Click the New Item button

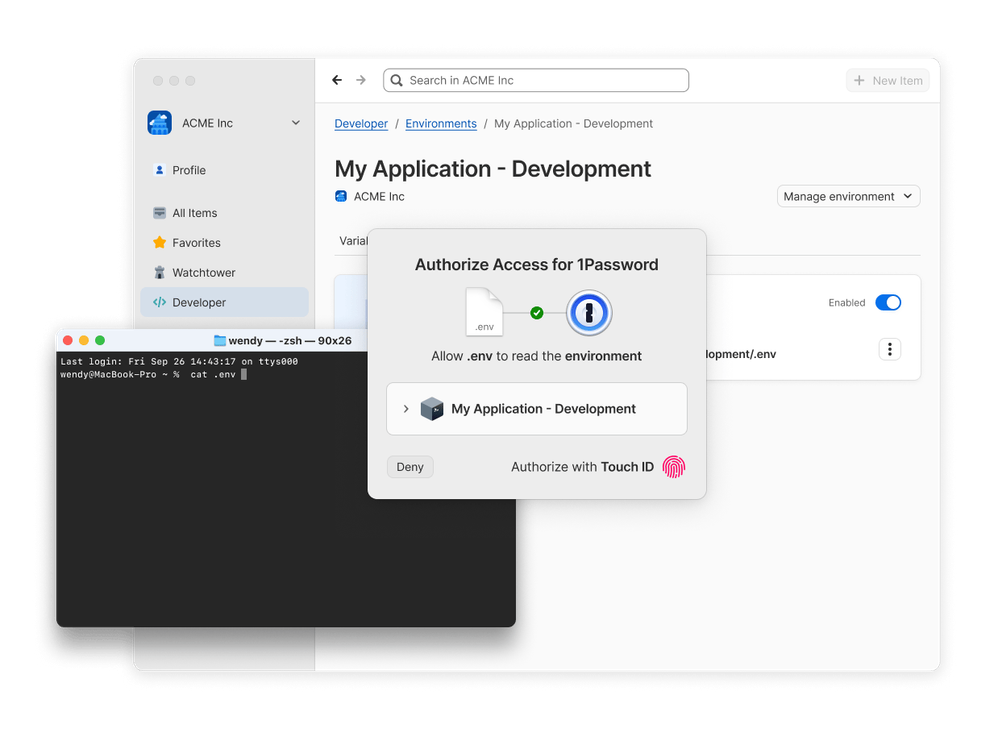coord(887,80)
